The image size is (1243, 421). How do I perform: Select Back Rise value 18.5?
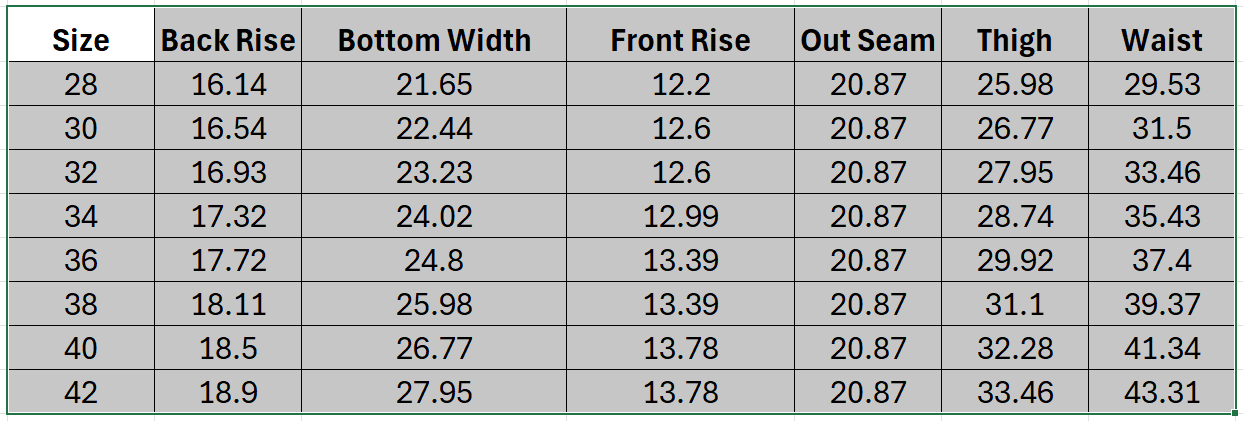point(228,348)
